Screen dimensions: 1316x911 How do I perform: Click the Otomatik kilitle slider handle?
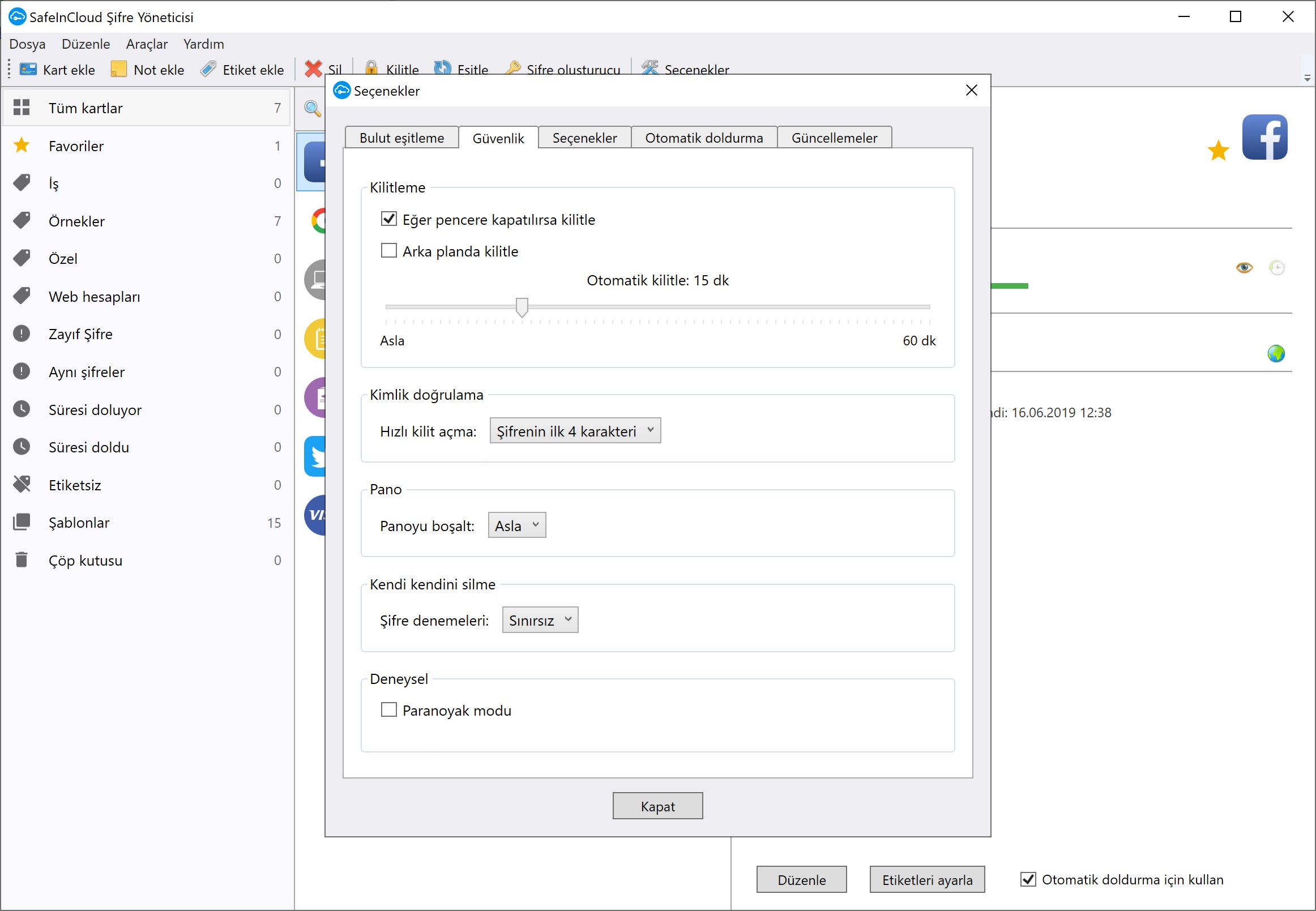pyautogui.click(x=522, y=307)
